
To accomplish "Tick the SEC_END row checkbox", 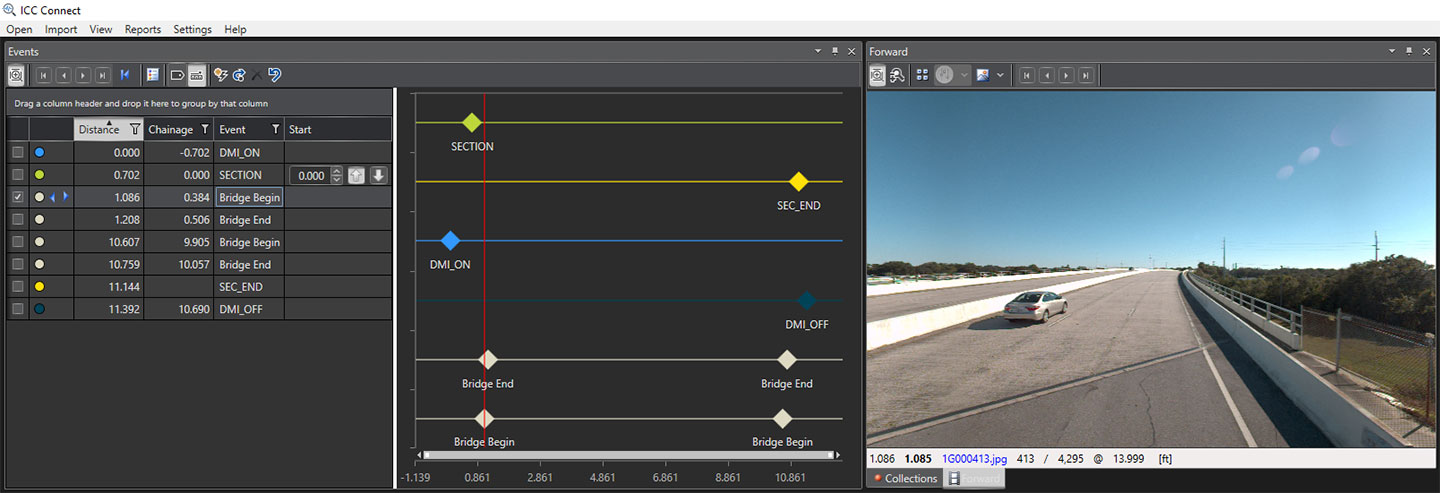I will [x=17, y=286].
